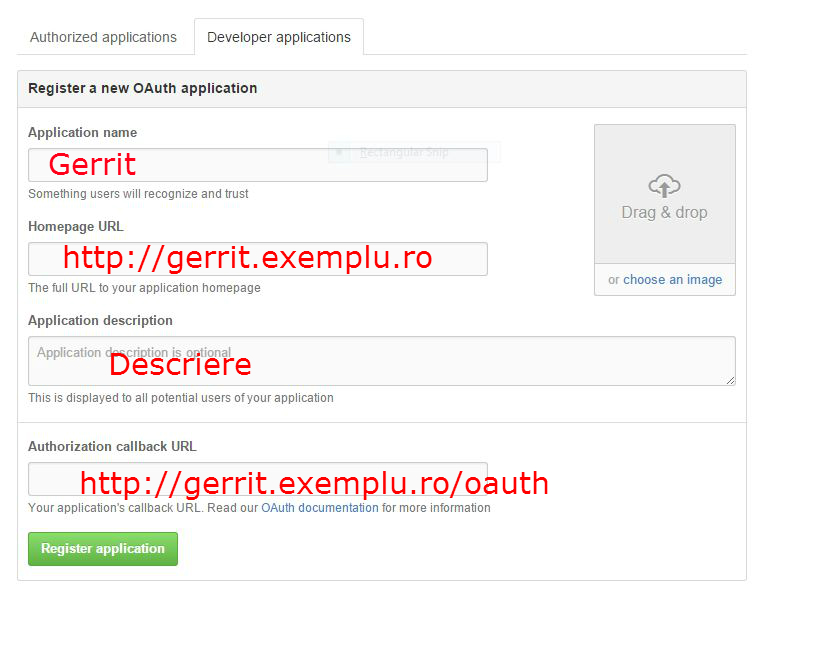Click the 'Homepage URL' label
The width and height of the screenshot is (816, 648).
(x=75, y=226)
